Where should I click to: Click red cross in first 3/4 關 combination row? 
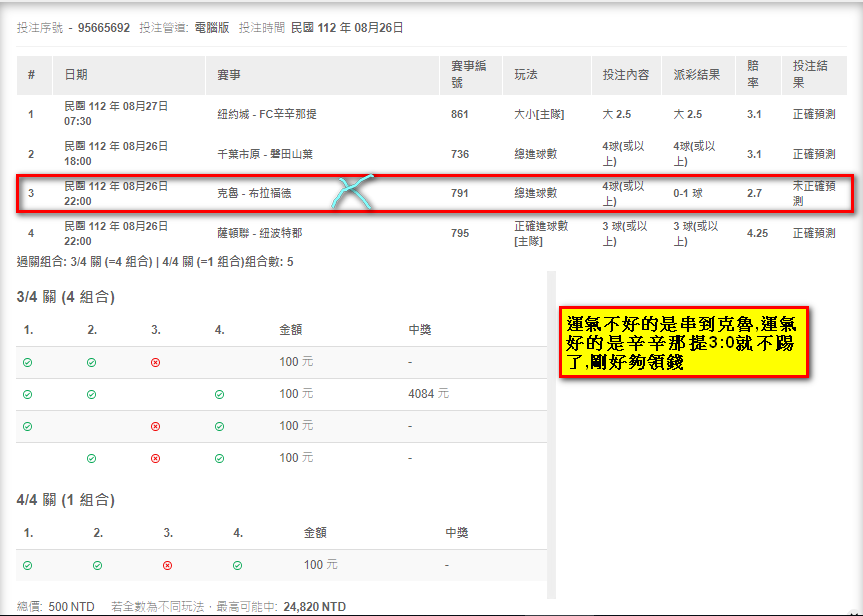[155, 363]
